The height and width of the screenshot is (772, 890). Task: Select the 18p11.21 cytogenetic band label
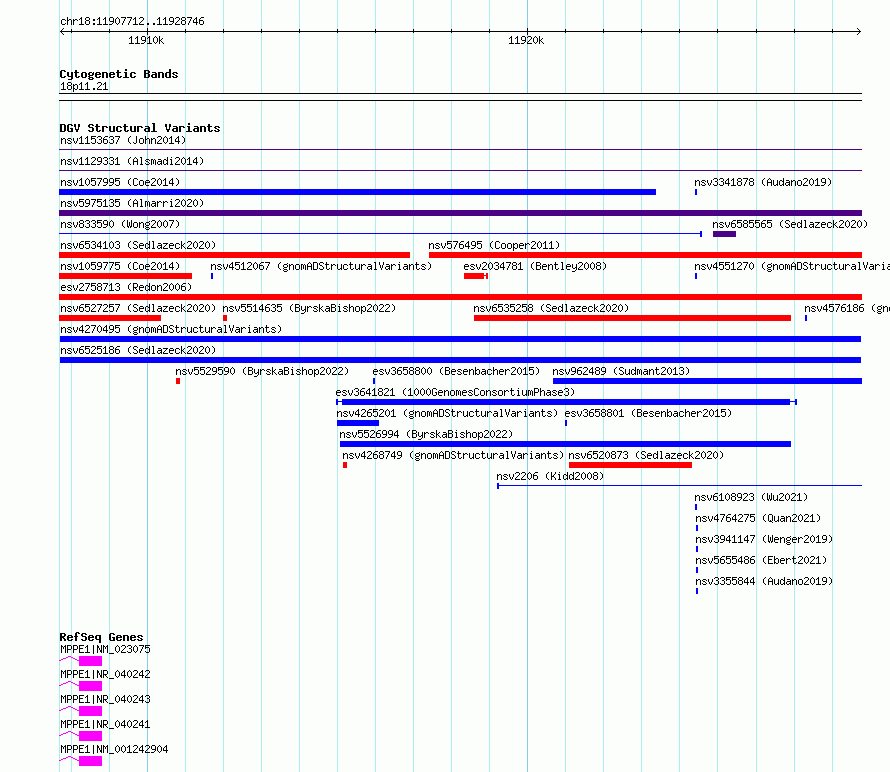pos(84,86)
